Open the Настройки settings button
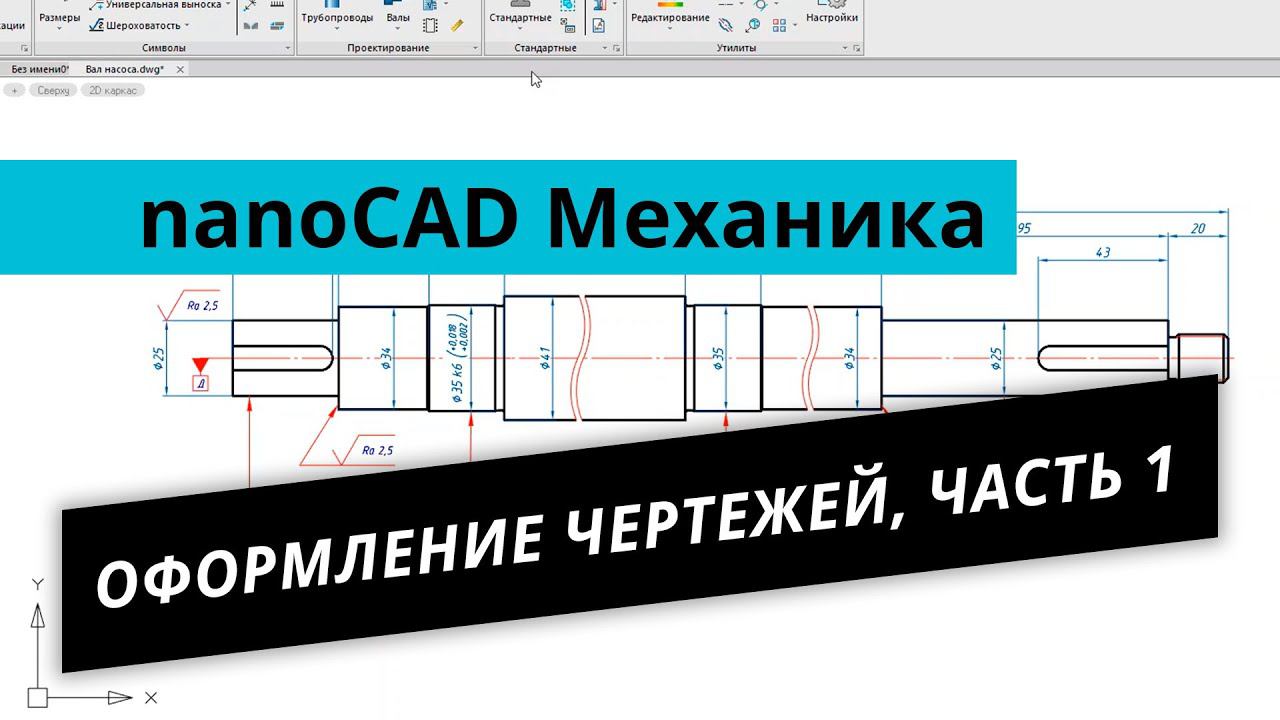This screenshot has height=720, width=1280. coord(832,14)
